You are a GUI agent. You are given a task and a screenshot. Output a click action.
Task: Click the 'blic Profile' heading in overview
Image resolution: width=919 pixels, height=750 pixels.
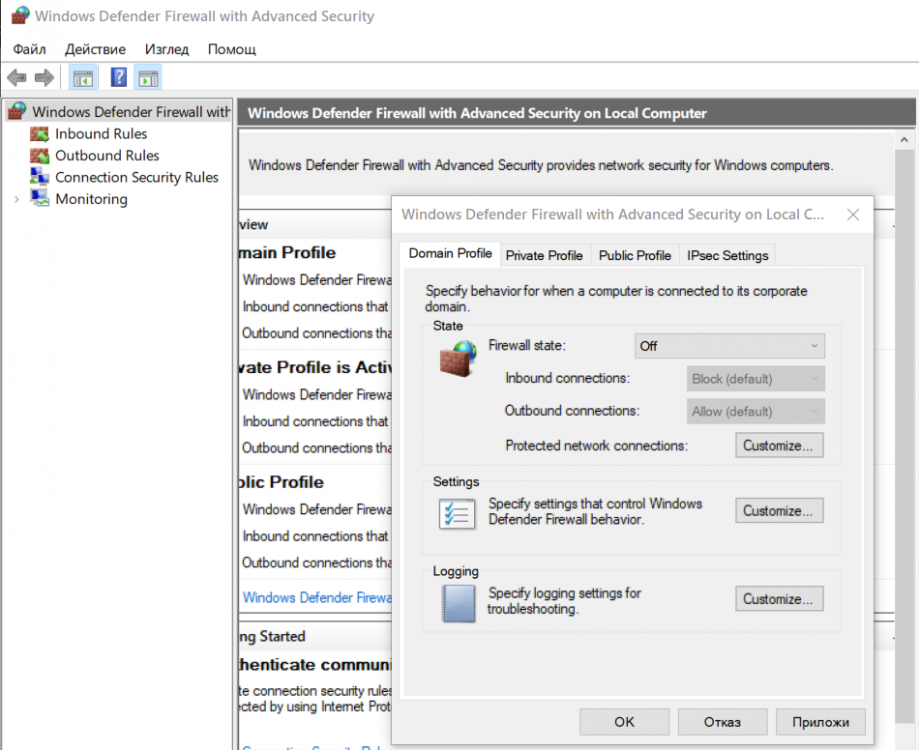click(282, 482)
